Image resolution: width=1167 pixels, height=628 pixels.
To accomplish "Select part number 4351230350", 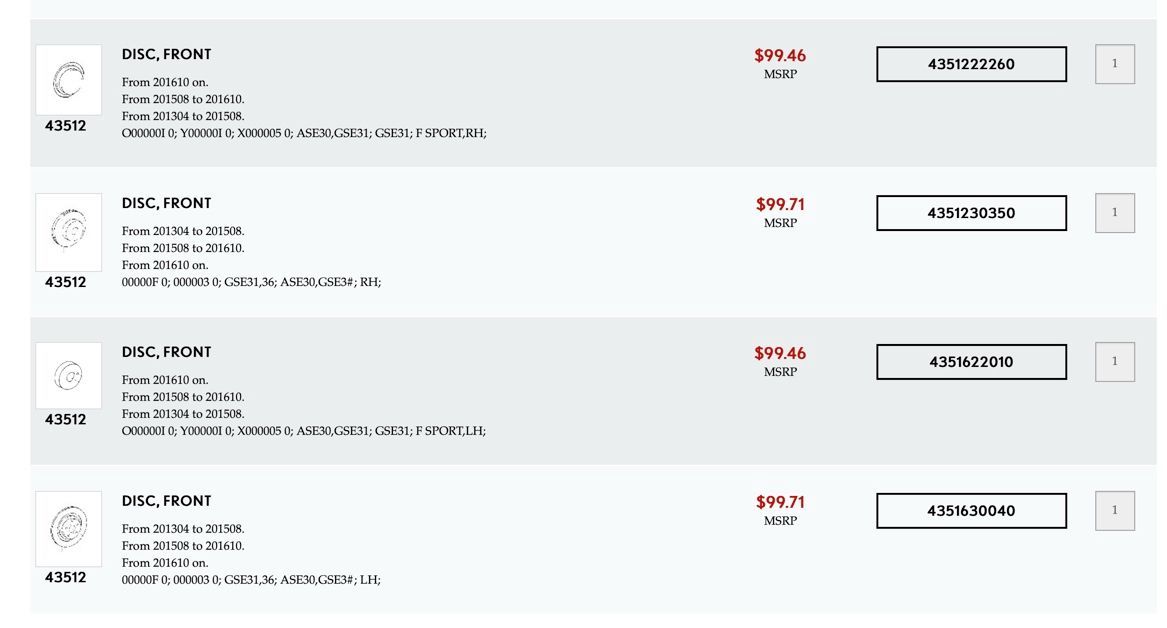I will (x=971, y=213).
